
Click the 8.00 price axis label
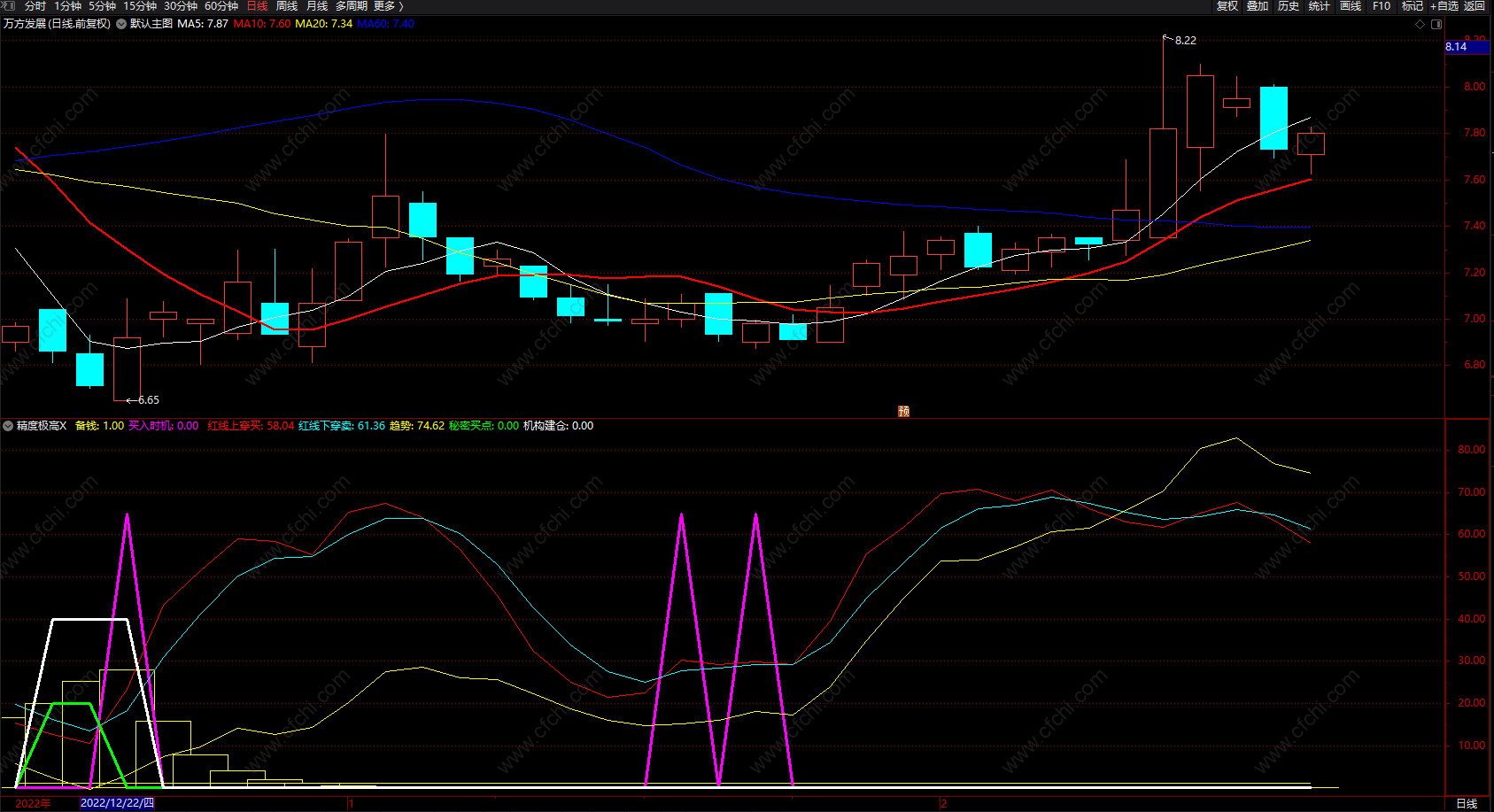(x=1475, y=87)
